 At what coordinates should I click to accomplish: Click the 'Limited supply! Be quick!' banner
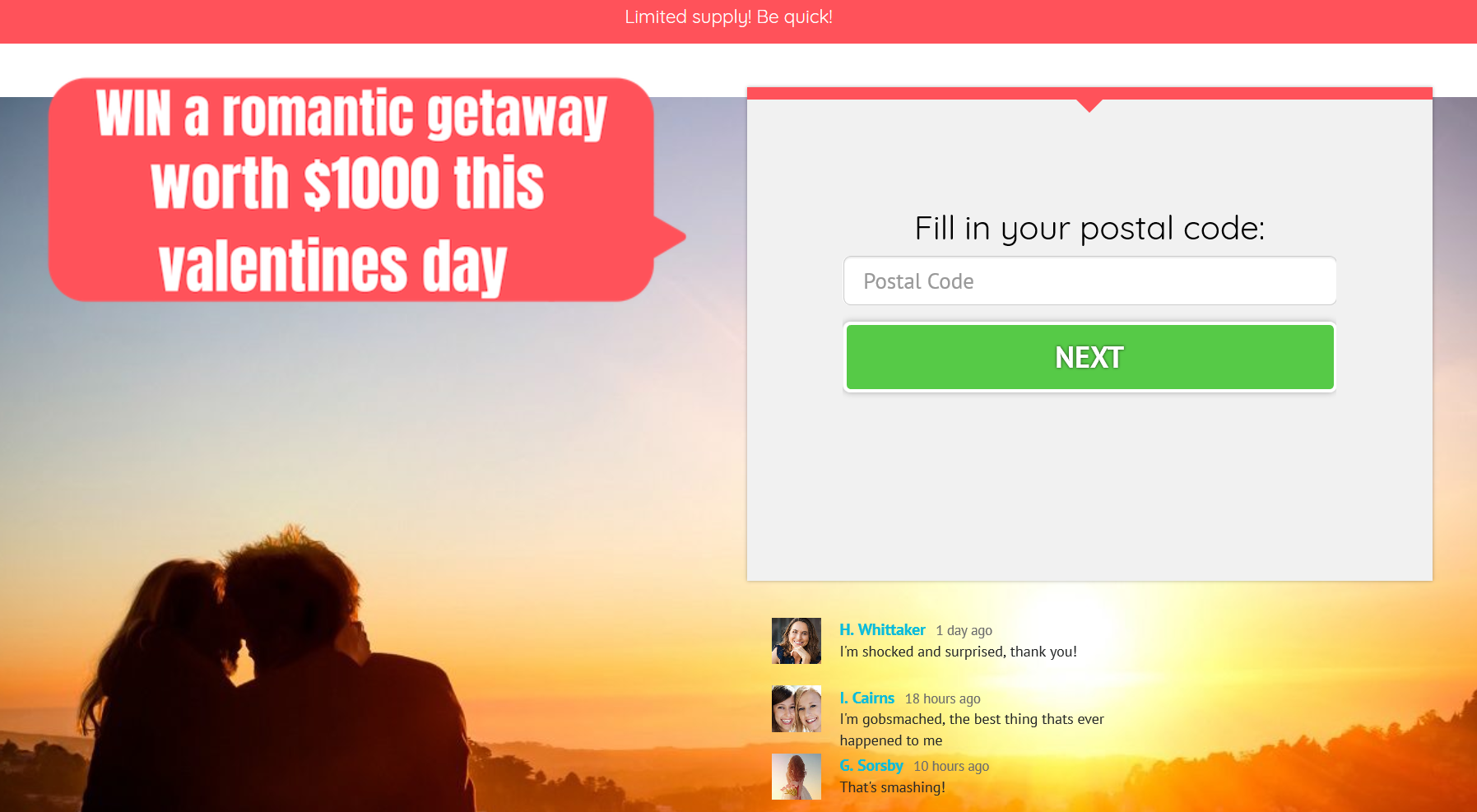coord(729,17)
